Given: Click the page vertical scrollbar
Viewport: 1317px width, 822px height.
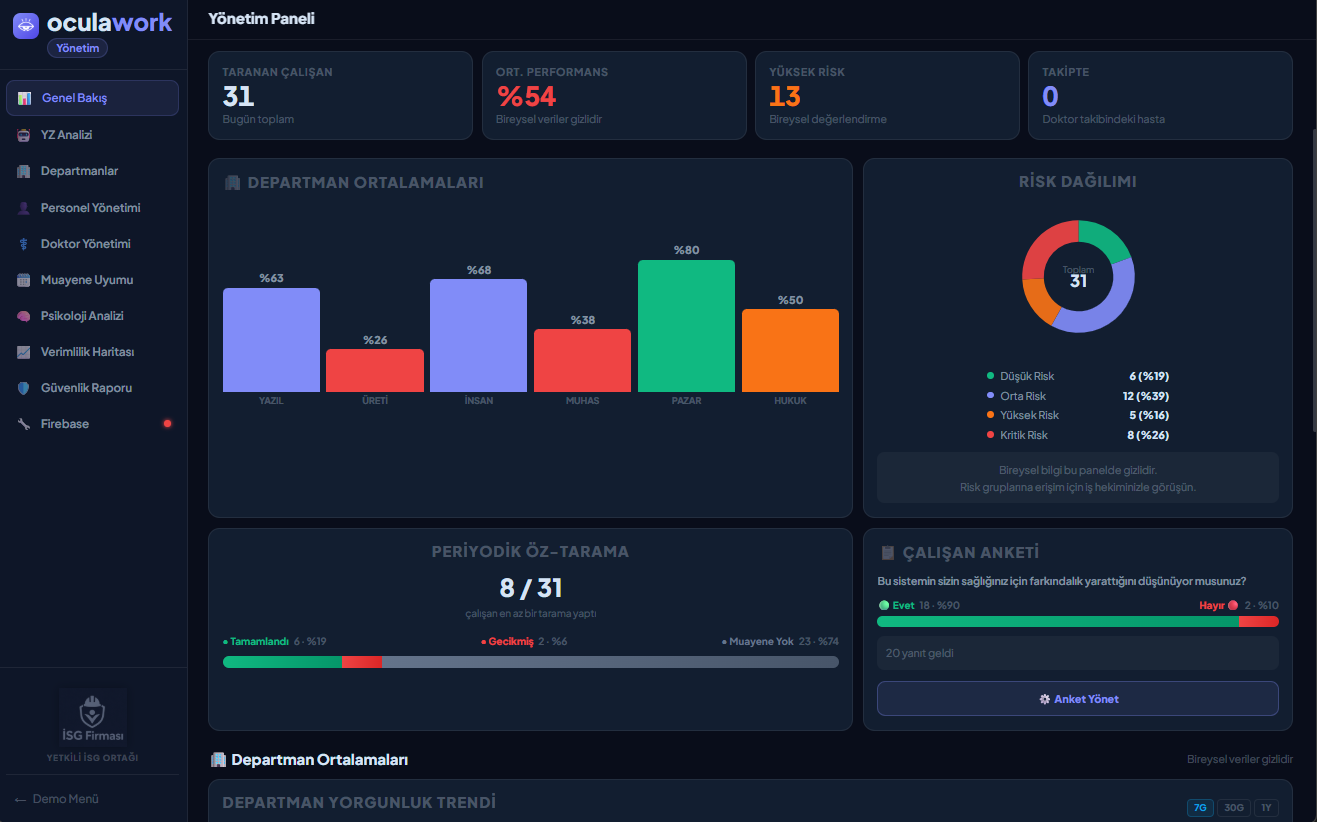Looking at the screenshot, I should click(1312, 280).
